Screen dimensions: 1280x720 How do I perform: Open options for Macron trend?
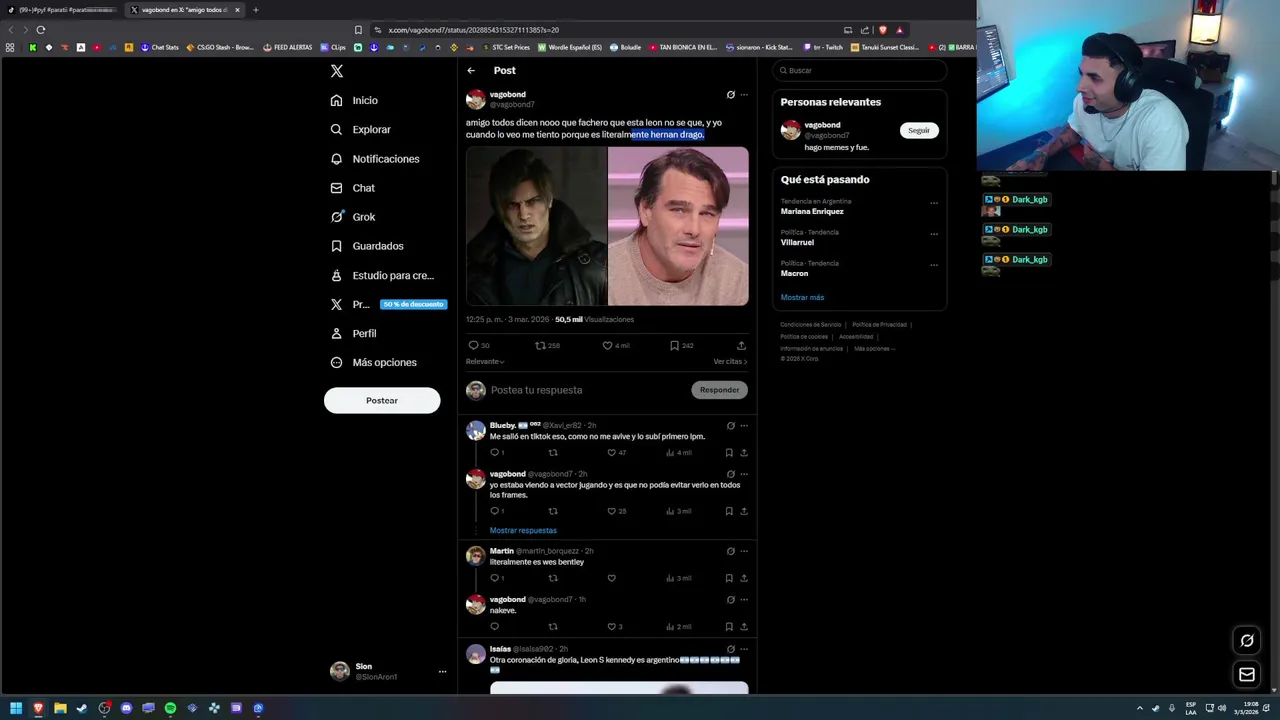(934, 265)
